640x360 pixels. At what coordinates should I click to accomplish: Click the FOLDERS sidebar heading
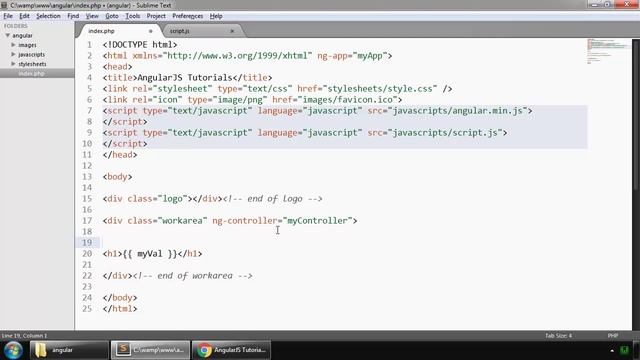(x=16, y=26)
